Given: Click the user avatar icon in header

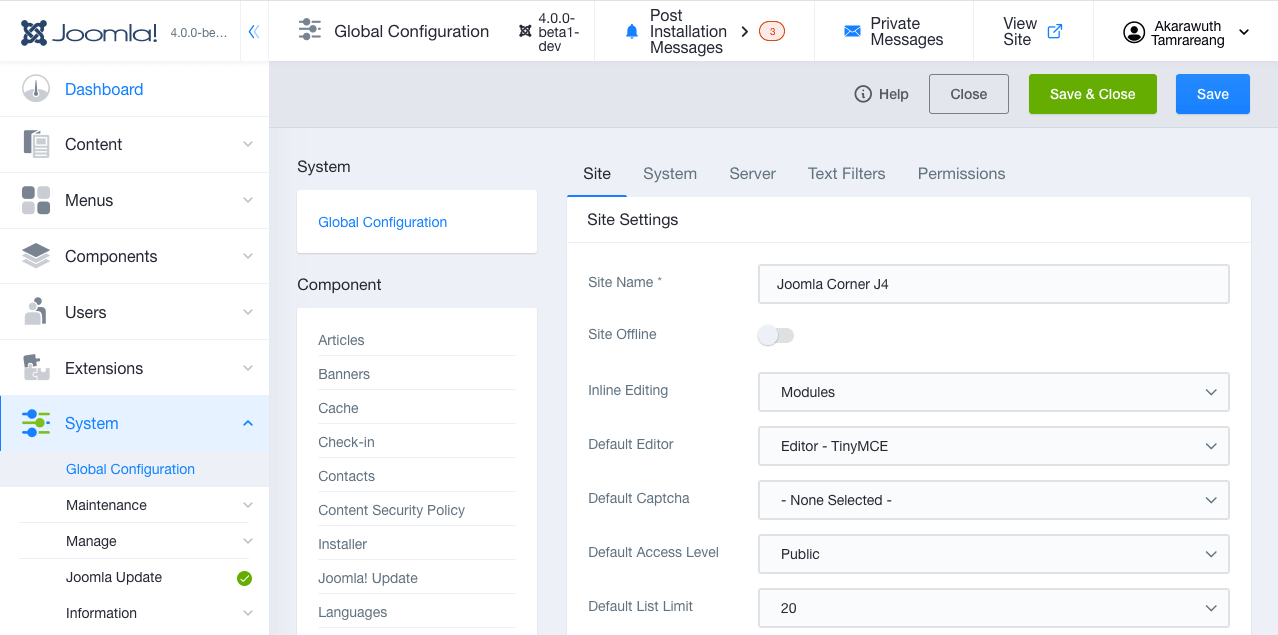Looking at the screenshot, I should (1134, 32).
